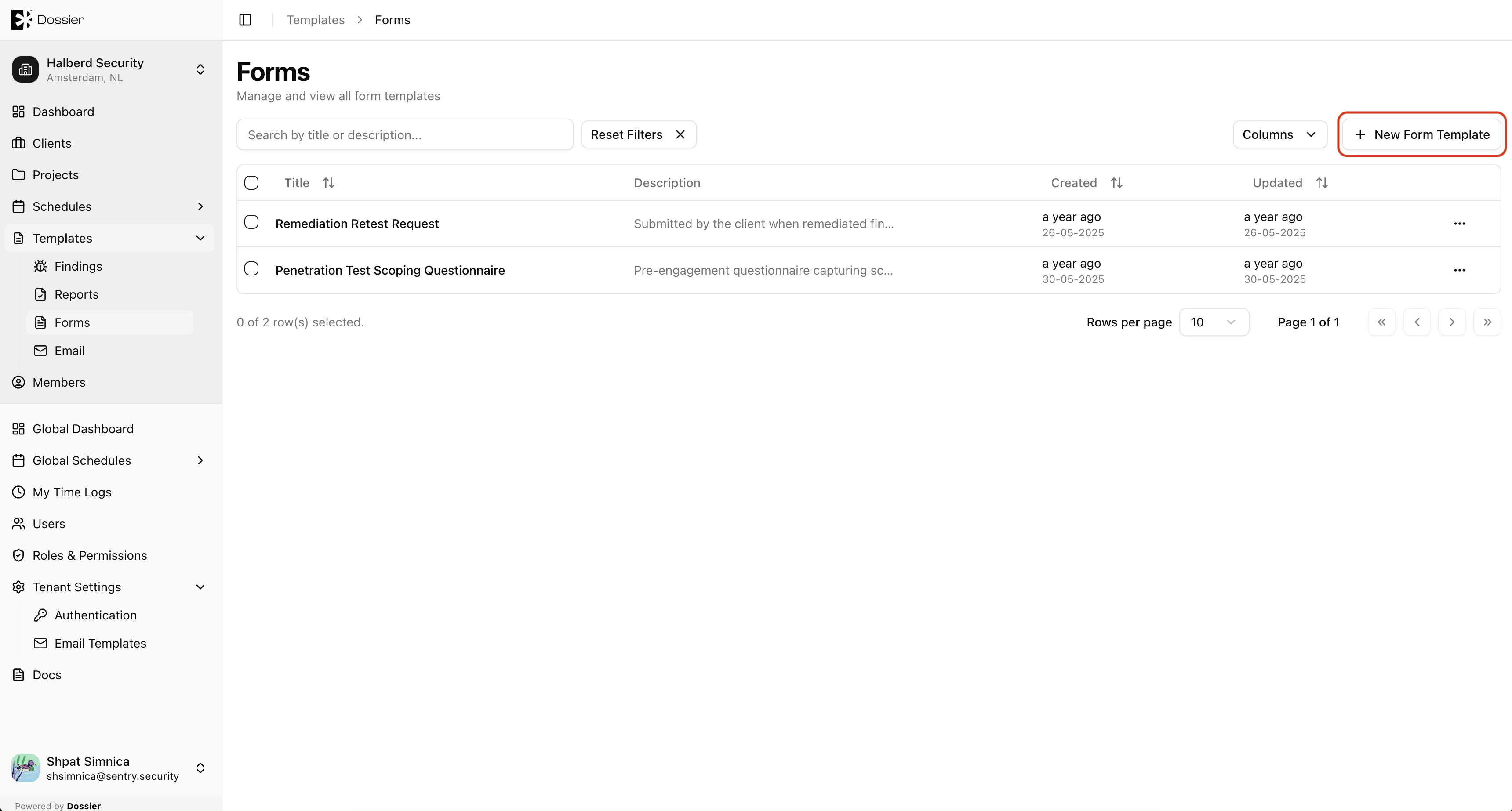Click the Dossier logo
Screen dimensions: 1512x811
(x=48, y=19)
